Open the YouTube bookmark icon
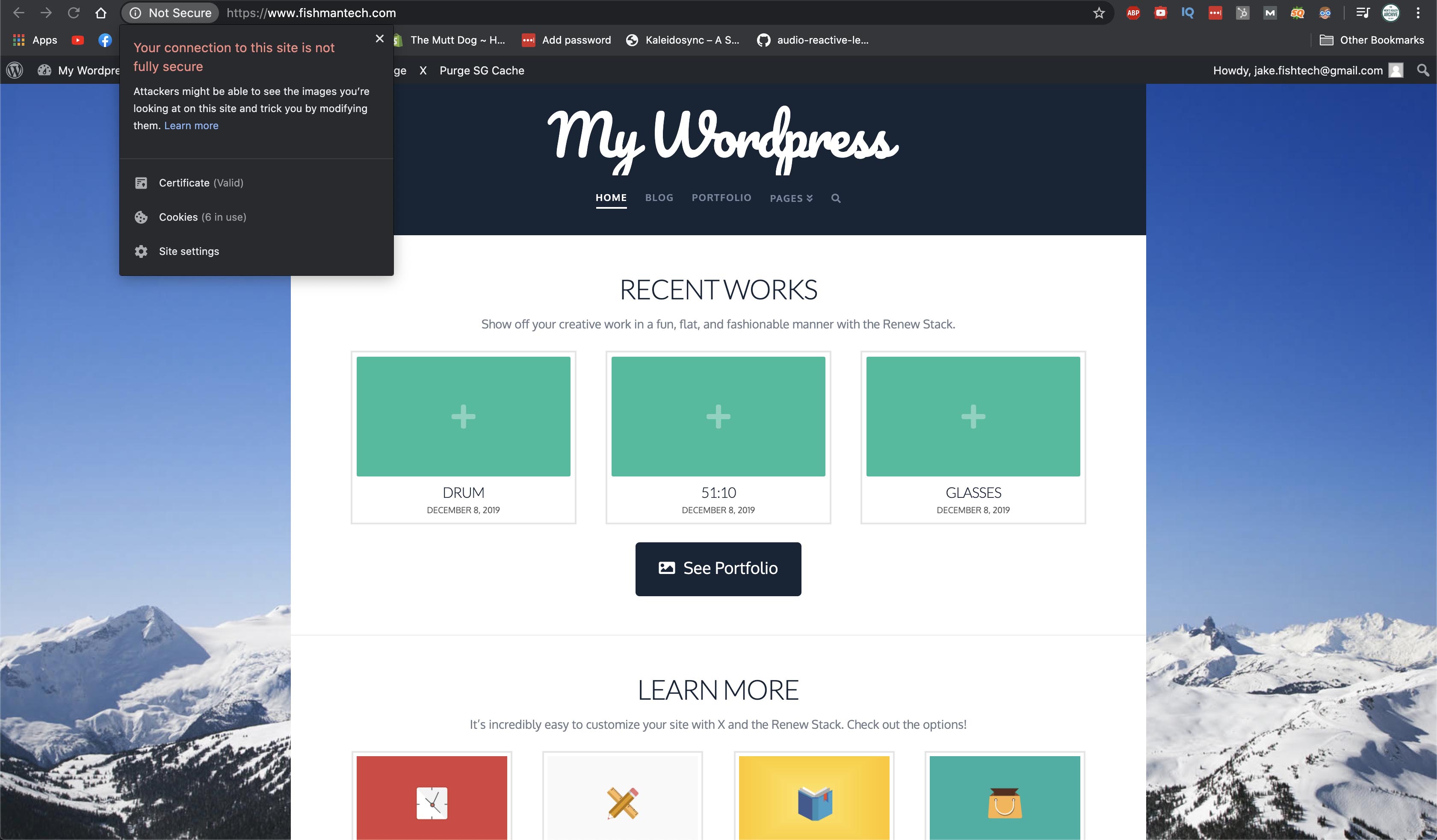This screenshot has width=1437, height=840. tap(77, 40)
